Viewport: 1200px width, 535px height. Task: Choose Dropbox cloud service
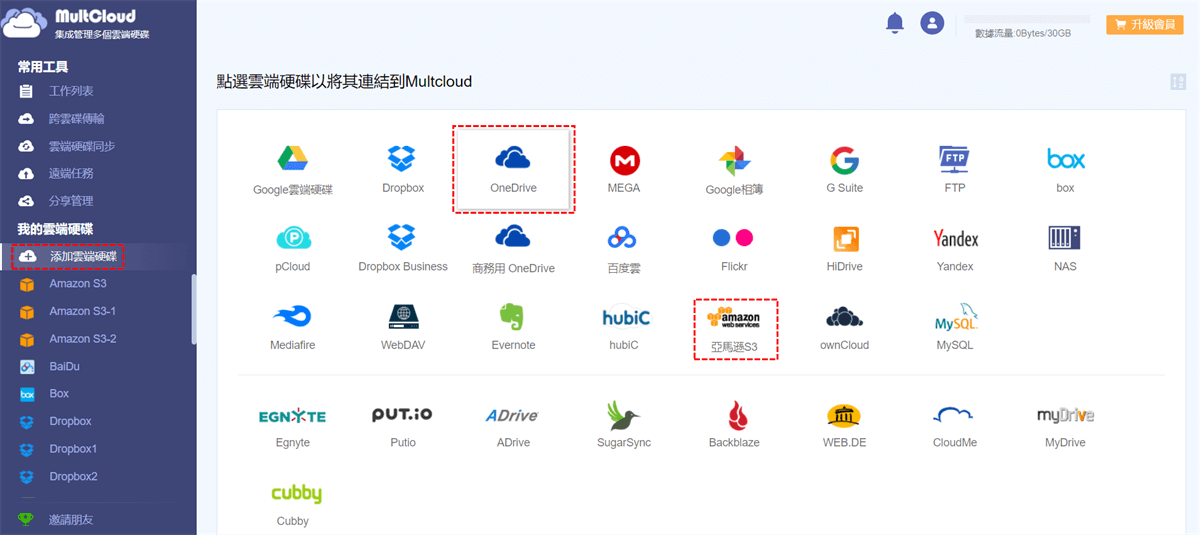(402, 158)
